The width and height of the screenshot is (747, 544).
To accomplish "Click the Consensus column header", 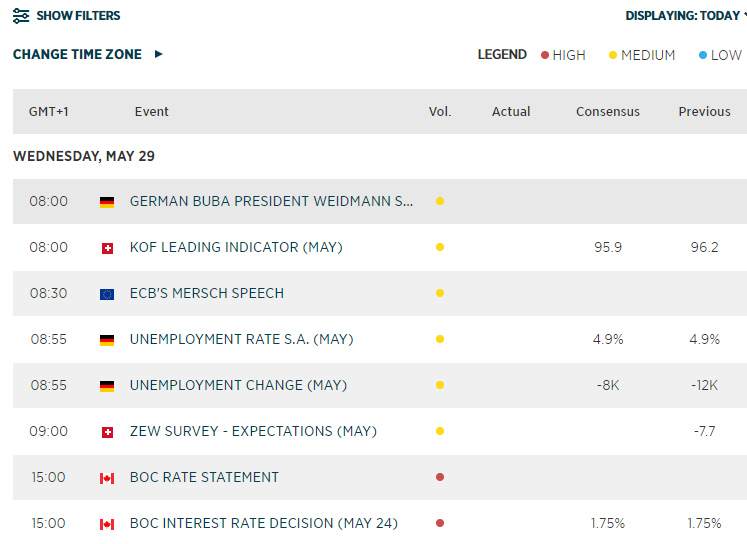I will (607, 112).
